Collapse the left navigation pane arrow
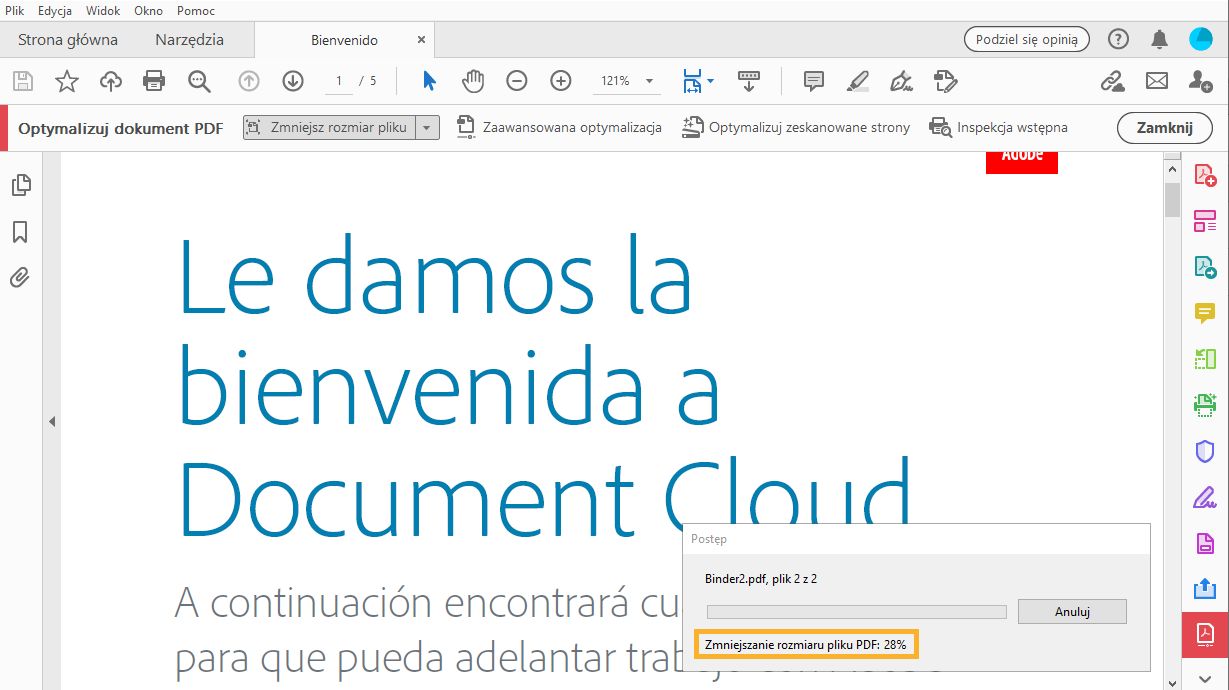1229x690 pixels. click(x=50, y=422)
